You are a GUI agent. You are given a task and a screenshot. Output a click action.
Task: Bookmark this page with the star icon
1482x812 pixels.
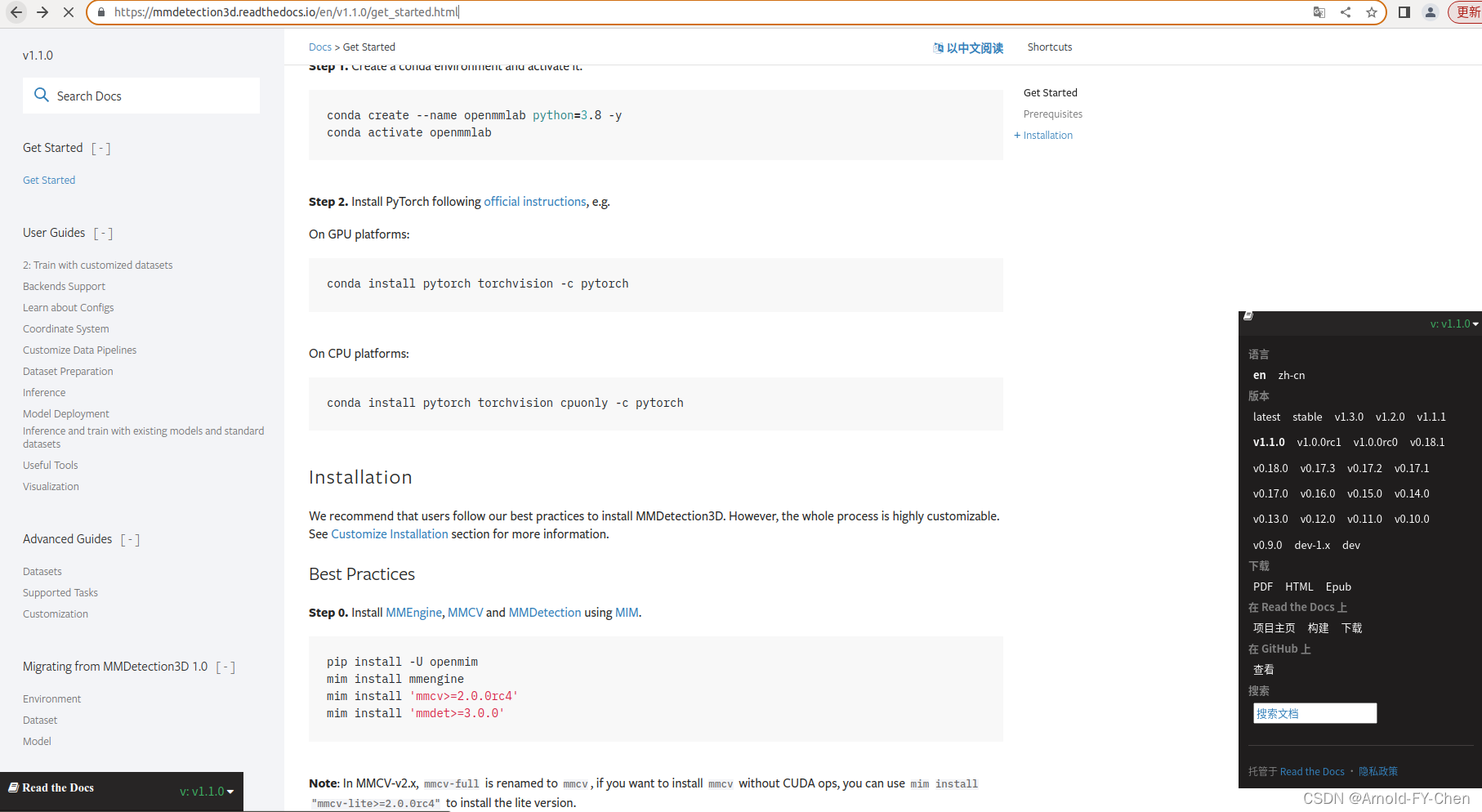[1372, 12]
